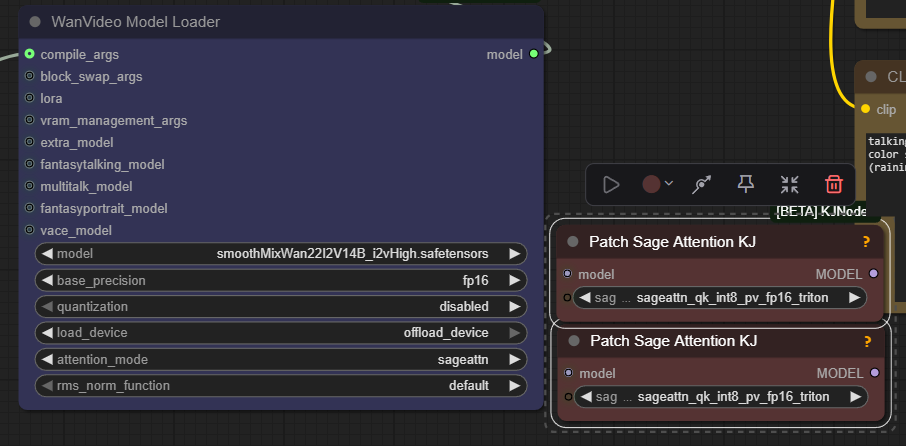Click the block_swap_args input socket
This screenshot has width=906, height=446.
(29, 76)
